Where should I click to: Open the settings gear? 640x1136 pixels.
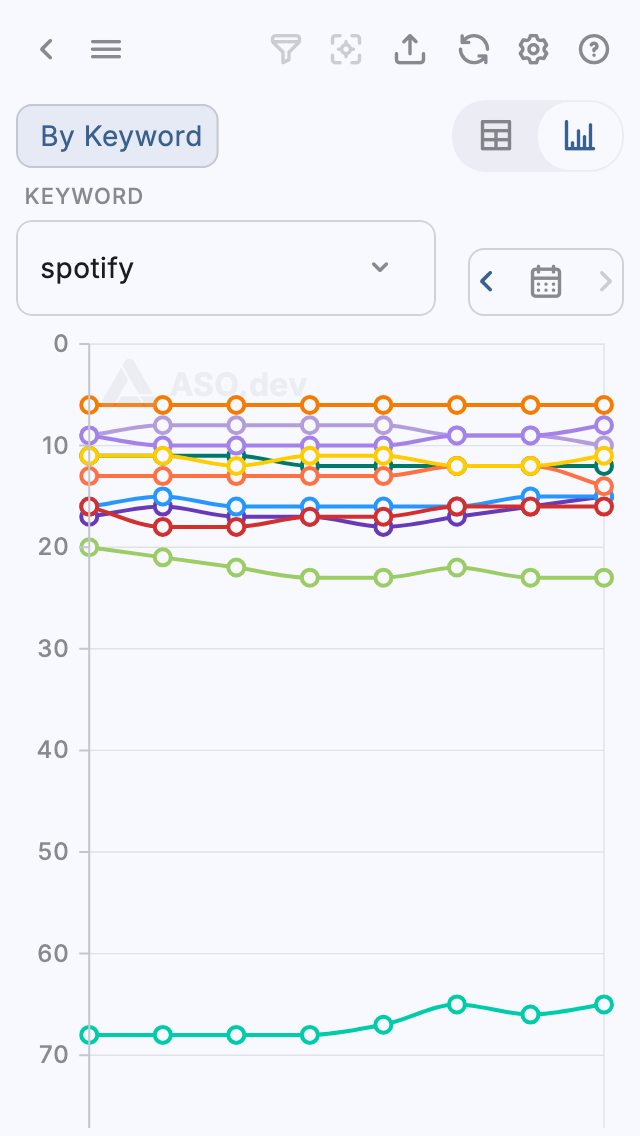pyautogui.click(x=533, y=49)
